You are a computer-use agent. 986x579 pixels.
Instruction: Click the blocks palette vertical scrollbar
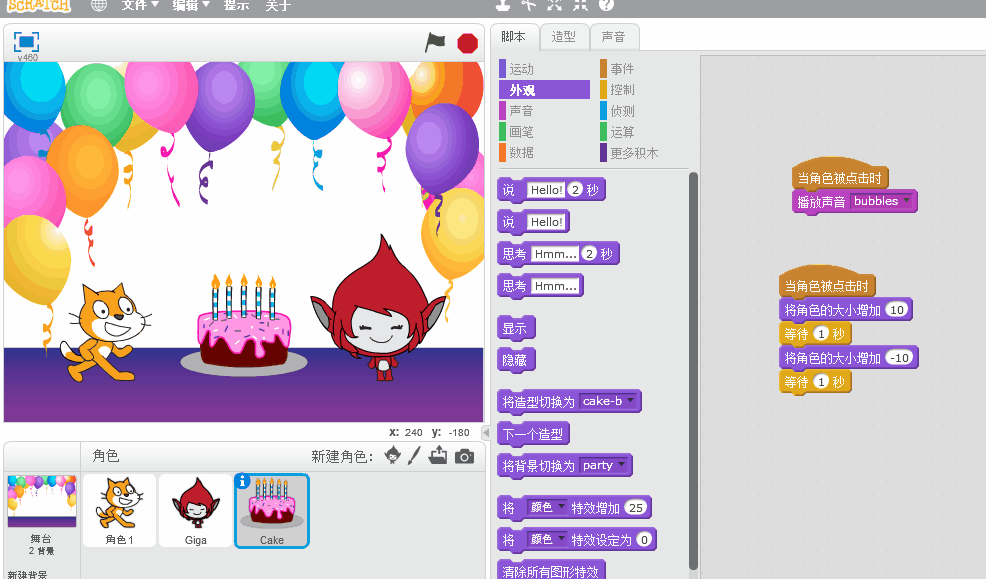(693, 371)
